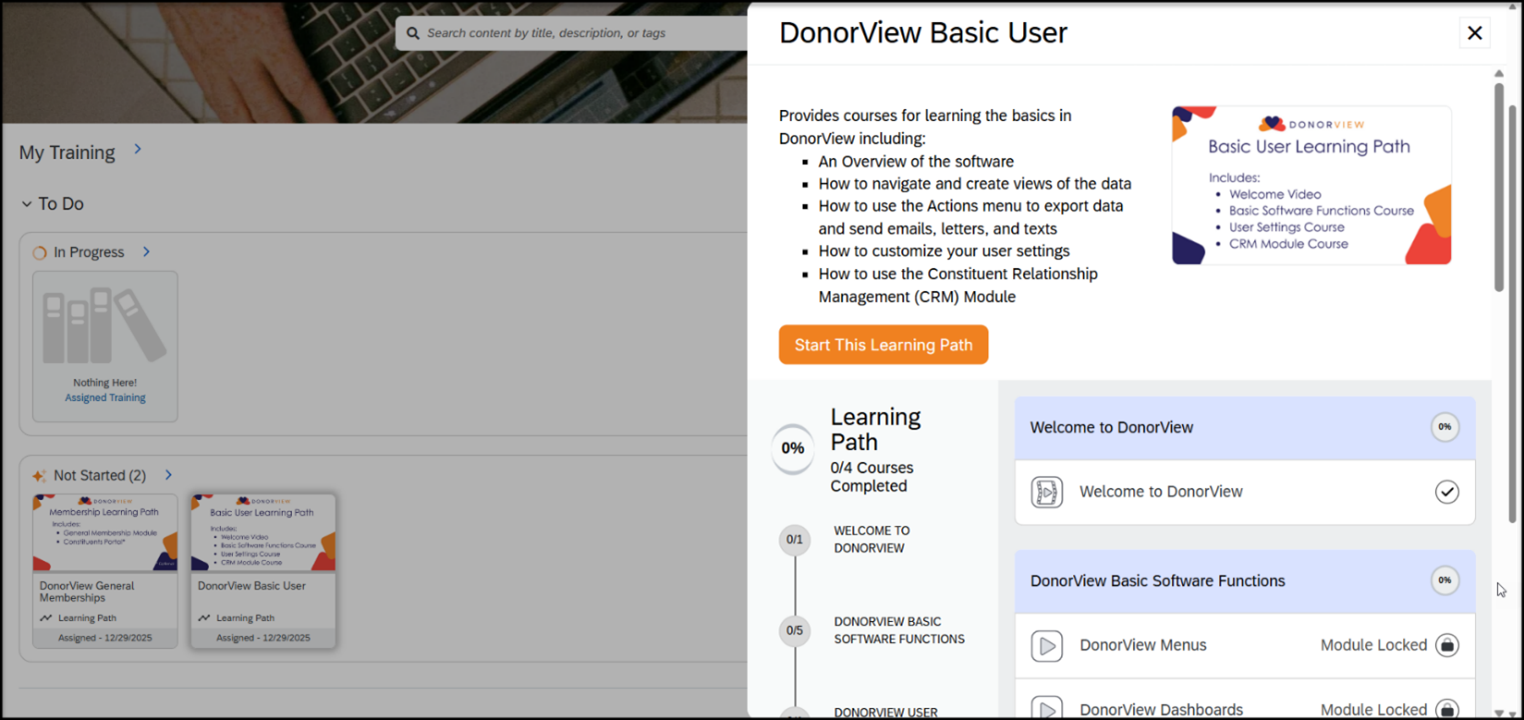Click the 0/4 Courses Completed text
1524x720 pixels.
pos(871,477)
